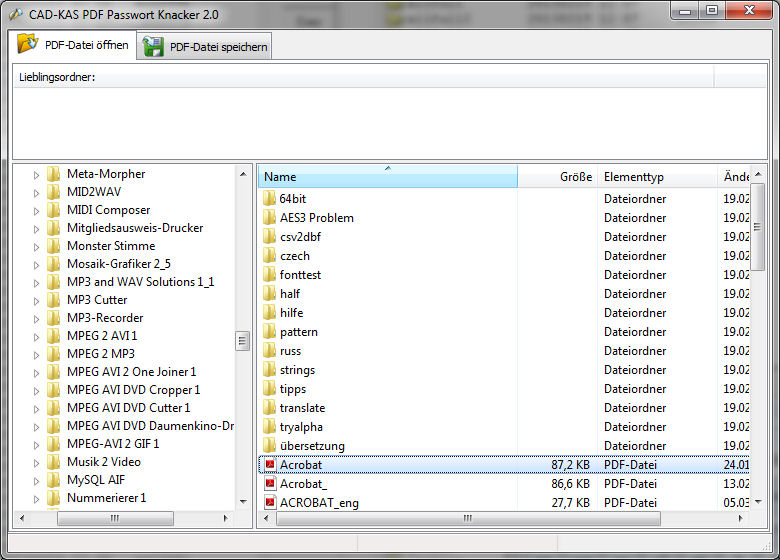Click the PDF icon of ACROBAT_eng file
The height and width of the screenshot is (560, 780).
click(x=269, y=503)
